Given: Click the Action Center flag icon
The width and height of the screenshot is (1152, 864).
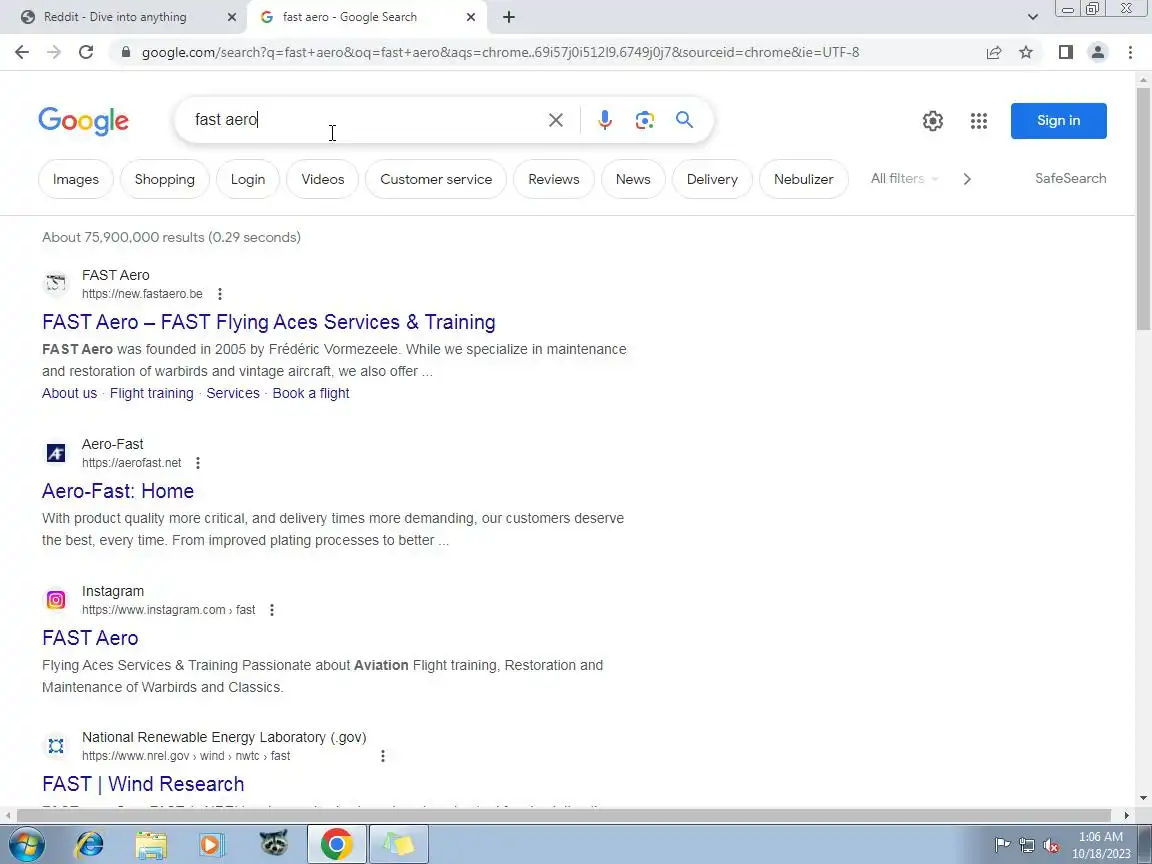Looking at the screenshot, I should [x=1002, y=846].
